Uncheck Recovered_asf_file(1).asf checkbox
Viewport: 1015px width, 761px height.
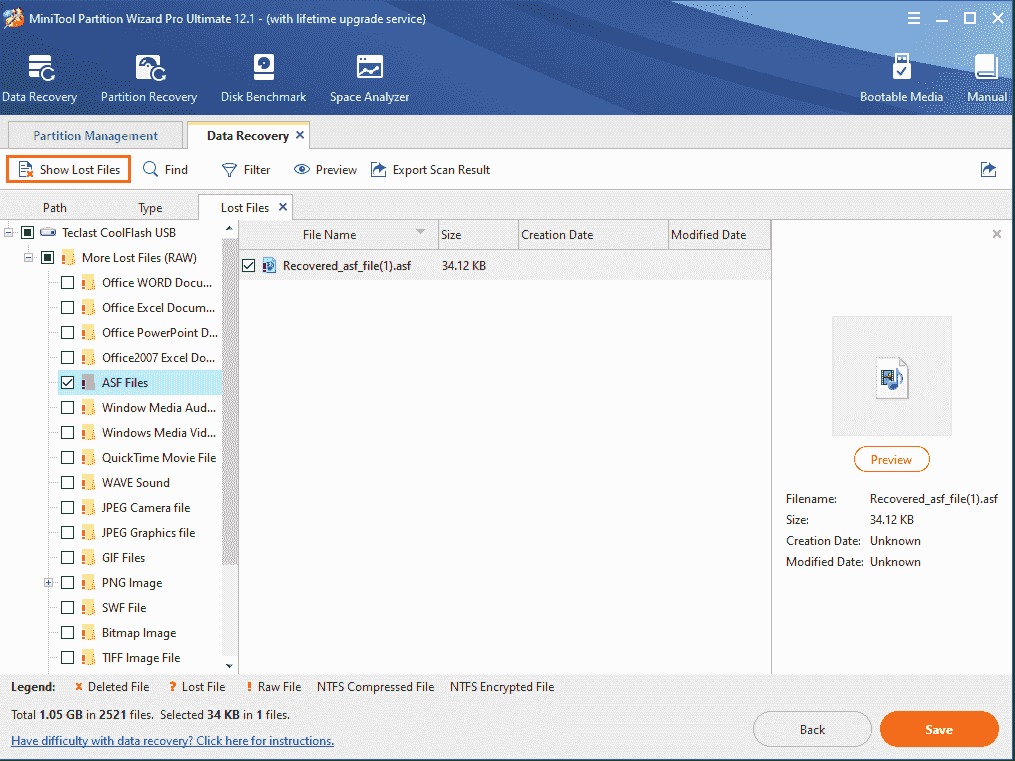click(249, 265)
